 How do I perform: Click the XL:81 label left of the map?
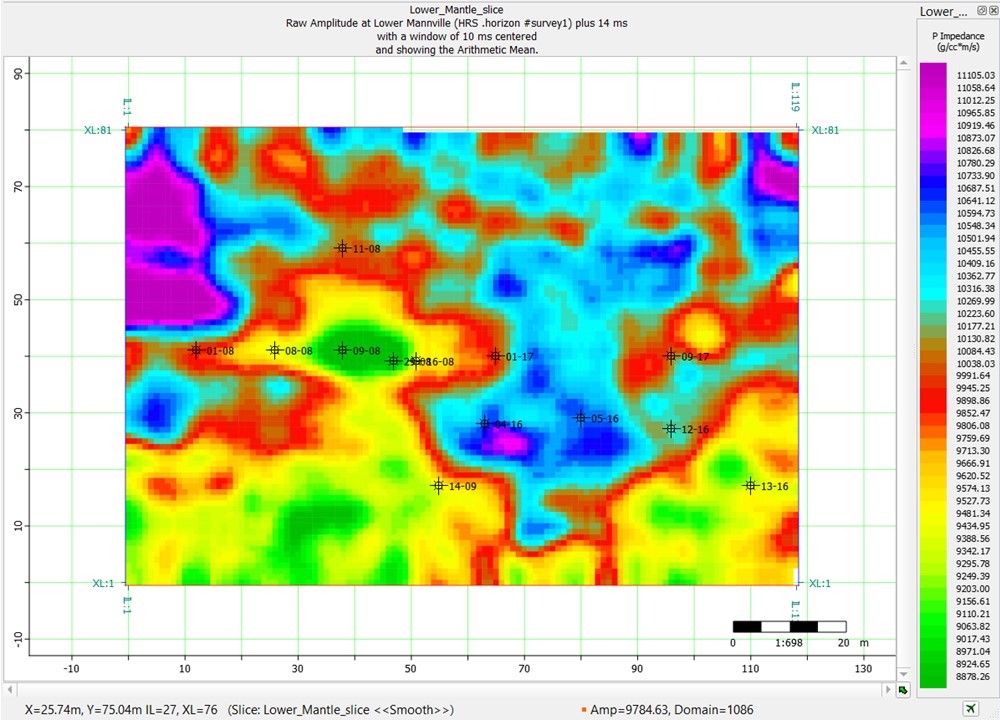point(98,130)
